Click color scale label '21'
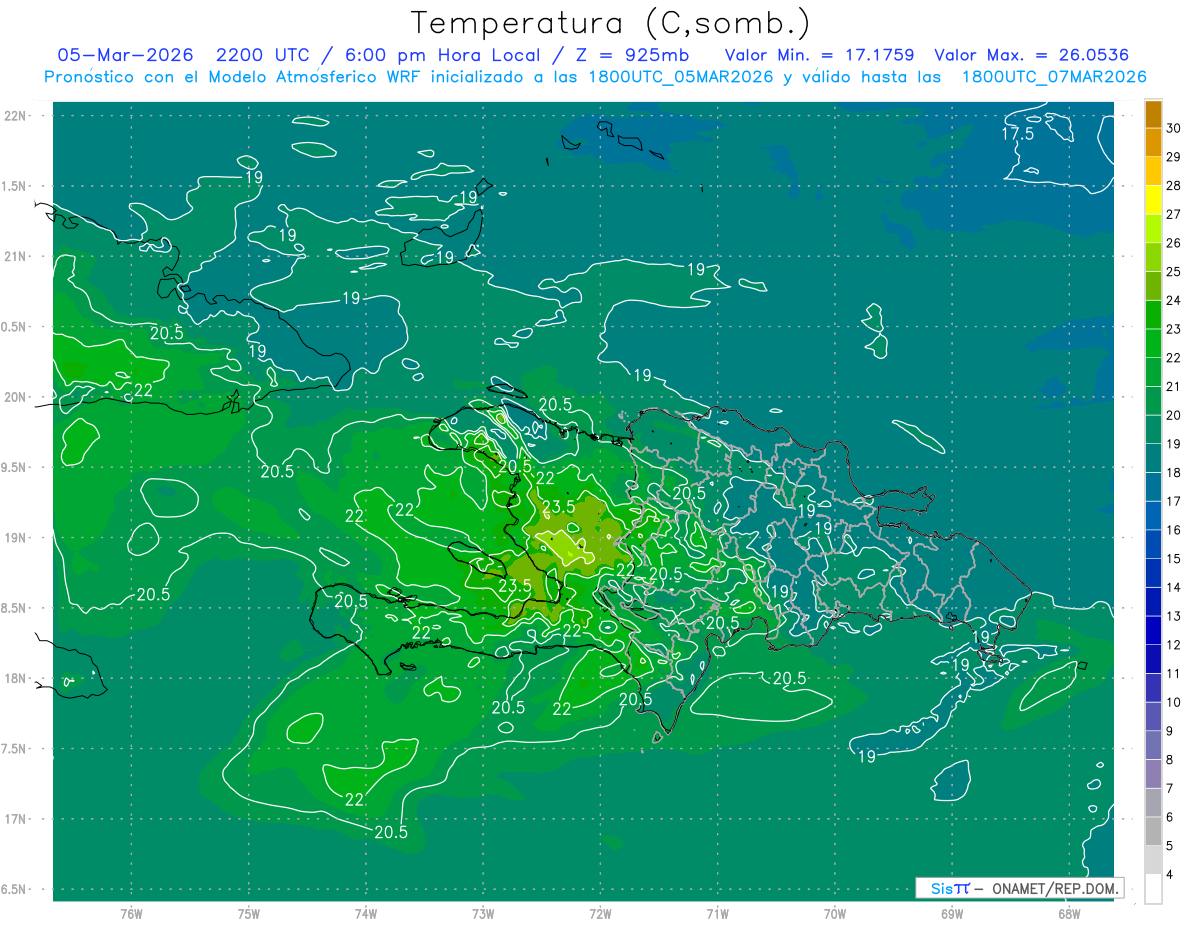 (x=1175, y=386)
